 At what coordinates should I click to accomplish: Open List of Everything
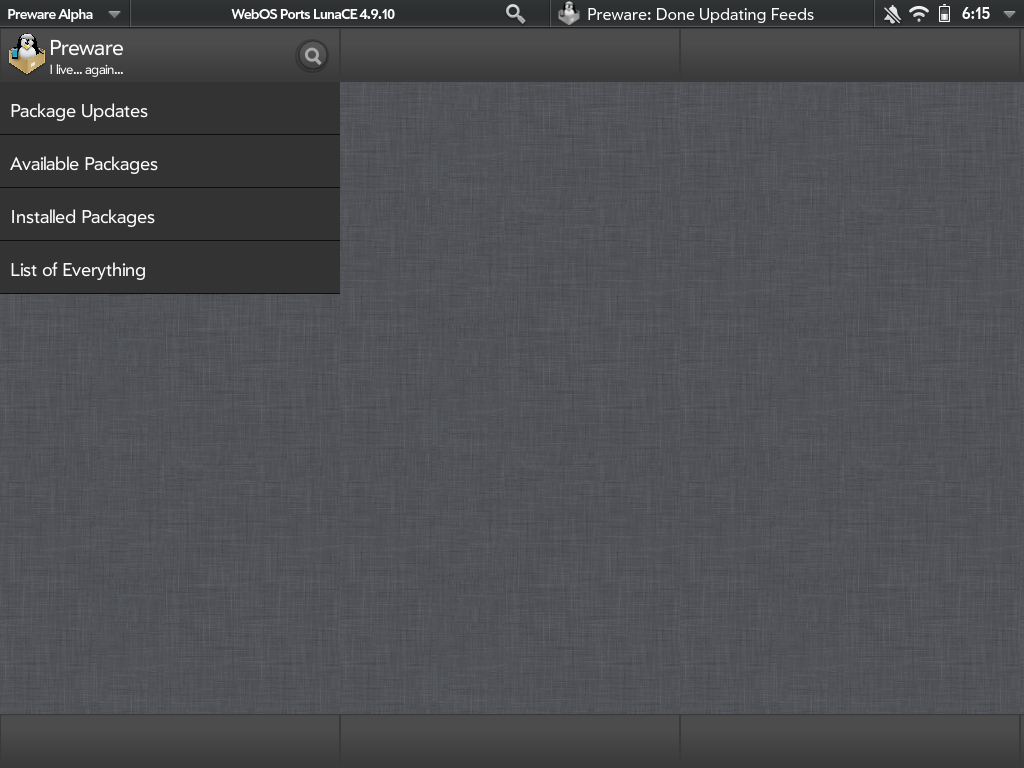tap(170, 268)
